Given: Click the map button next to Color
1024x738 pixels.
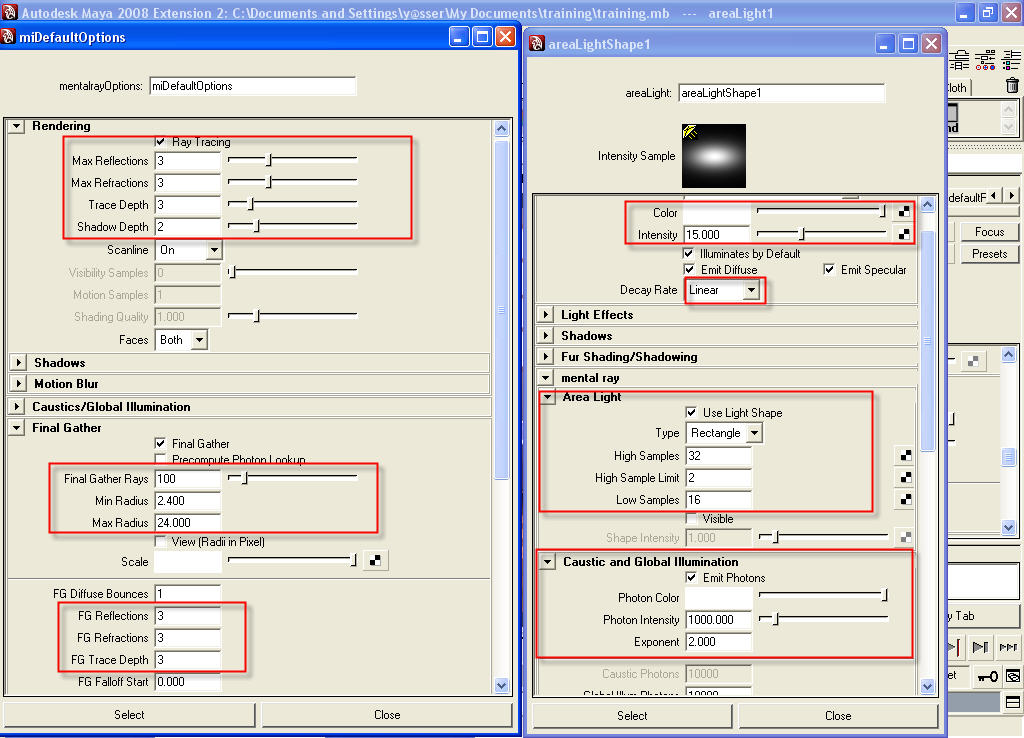Looking at the screenshot, I should (904, 212).
